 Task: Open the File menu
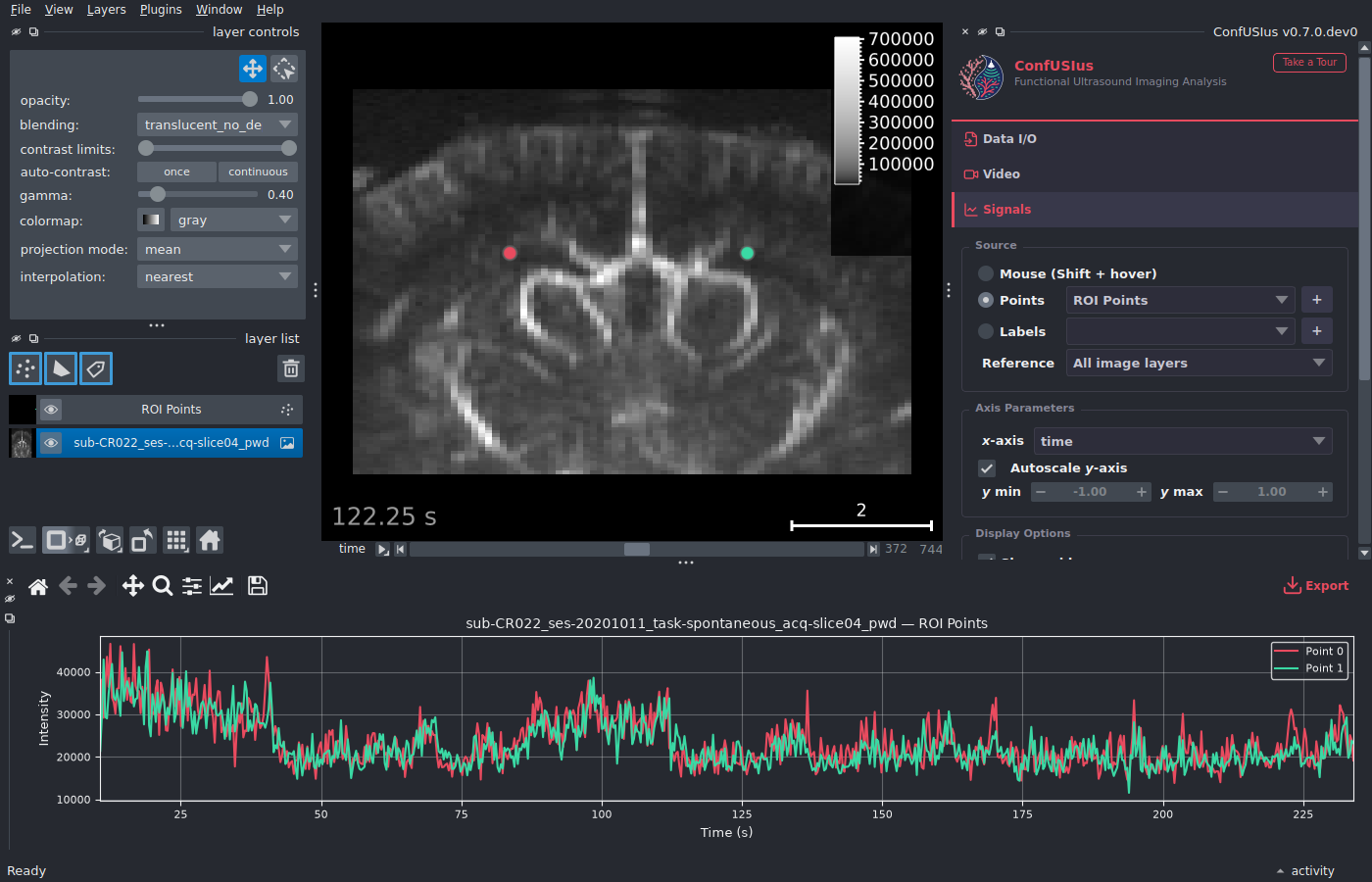[21, 10]
